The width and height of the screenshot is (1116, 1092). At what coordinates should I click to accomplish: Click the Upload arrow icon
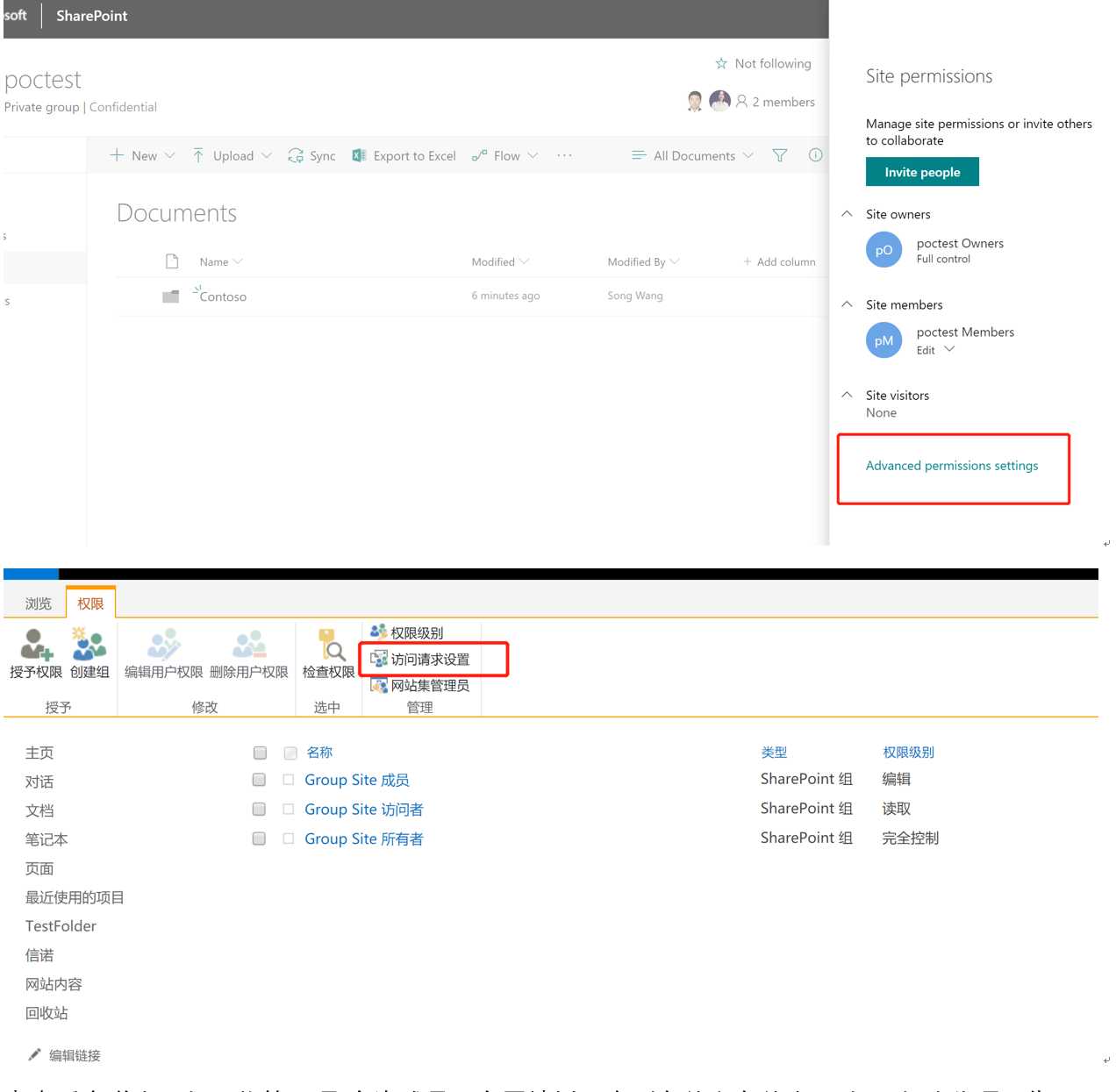click(x=198, y=155)
